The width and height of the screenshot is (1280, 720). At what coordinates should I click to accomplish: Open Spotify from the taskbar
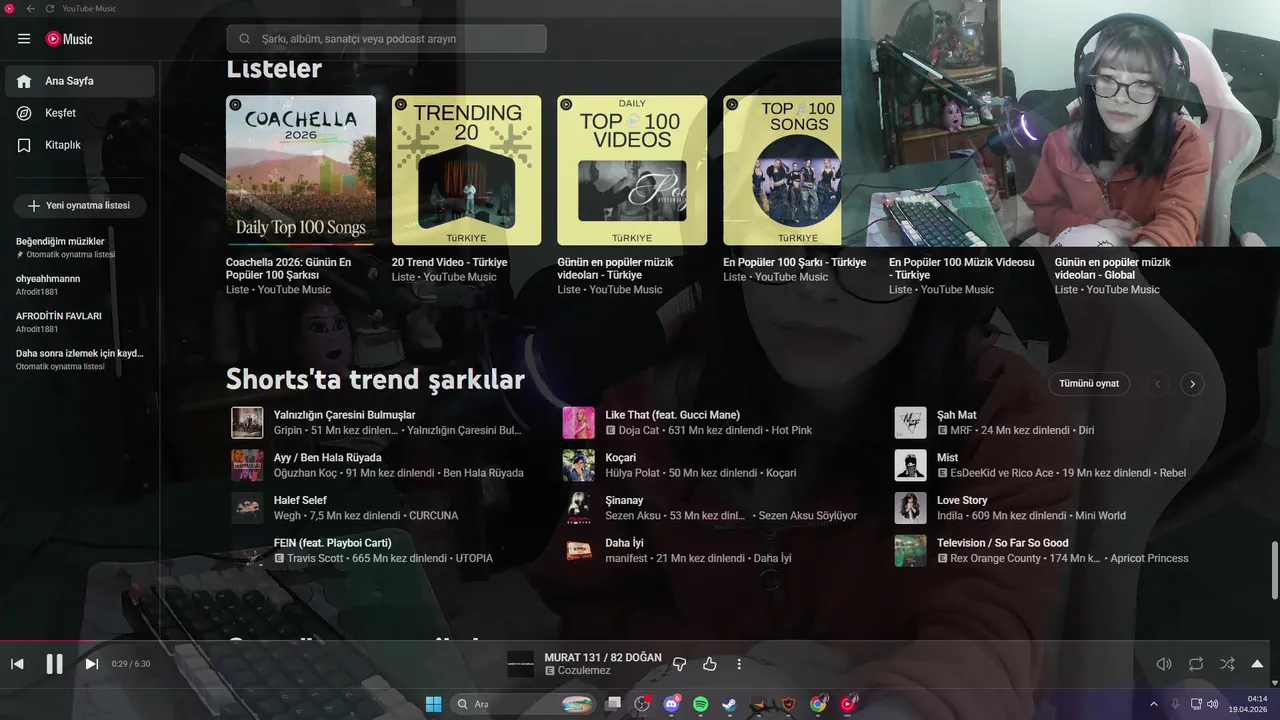click(701, 704)
